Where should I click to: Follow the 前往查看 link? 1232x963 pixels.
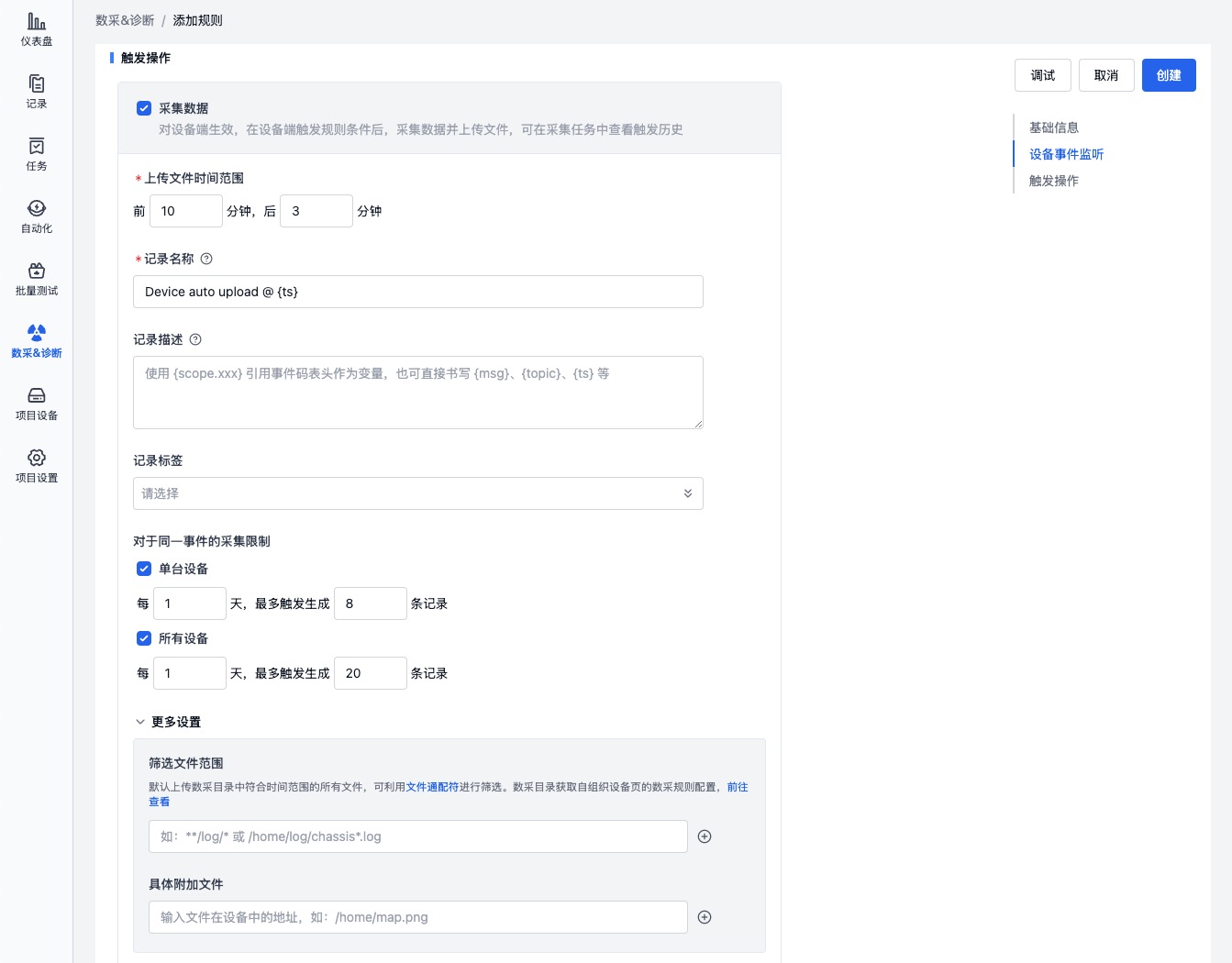[737, 787]
